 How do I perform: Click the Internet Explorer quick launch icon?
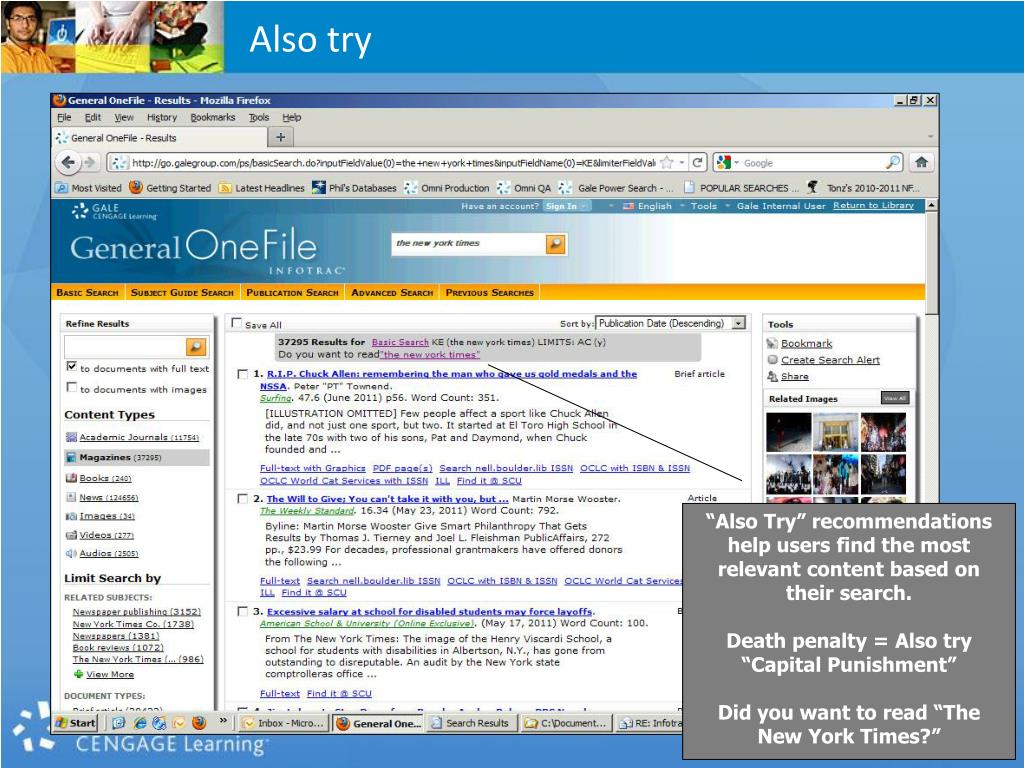(x=140, y=723)
